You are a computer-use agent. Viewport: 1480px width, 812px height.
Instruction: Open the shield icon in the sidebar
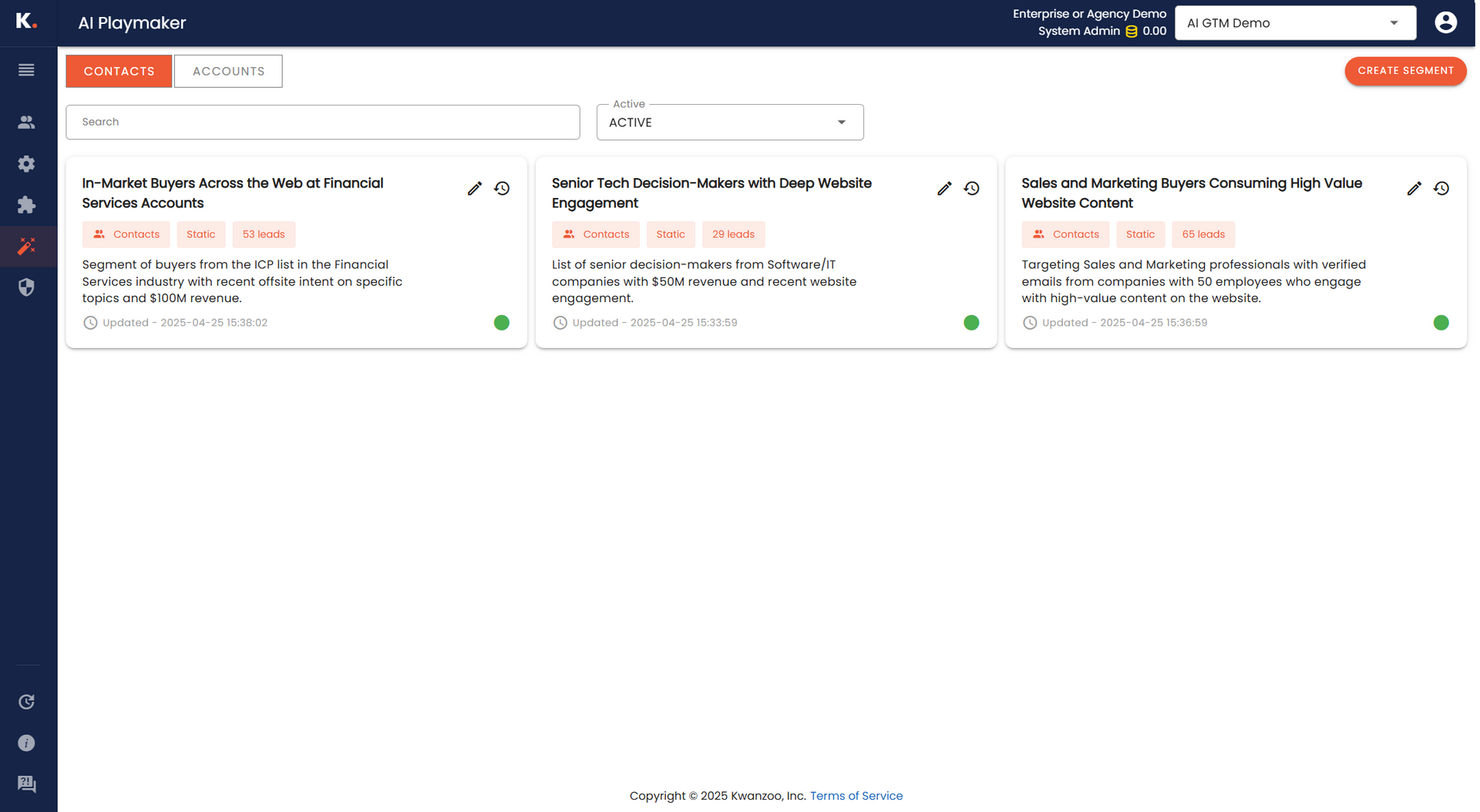(x=26, y=287)
